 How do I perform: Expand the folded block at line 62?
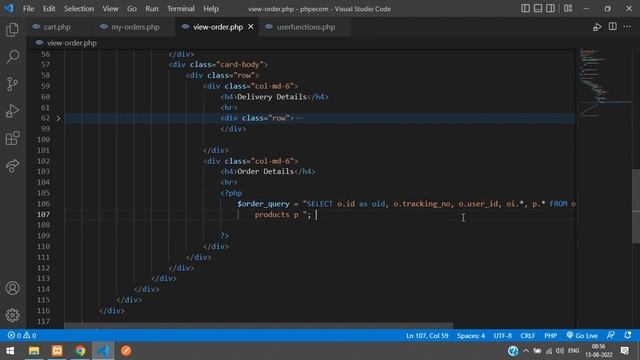[x=58, y=118]
